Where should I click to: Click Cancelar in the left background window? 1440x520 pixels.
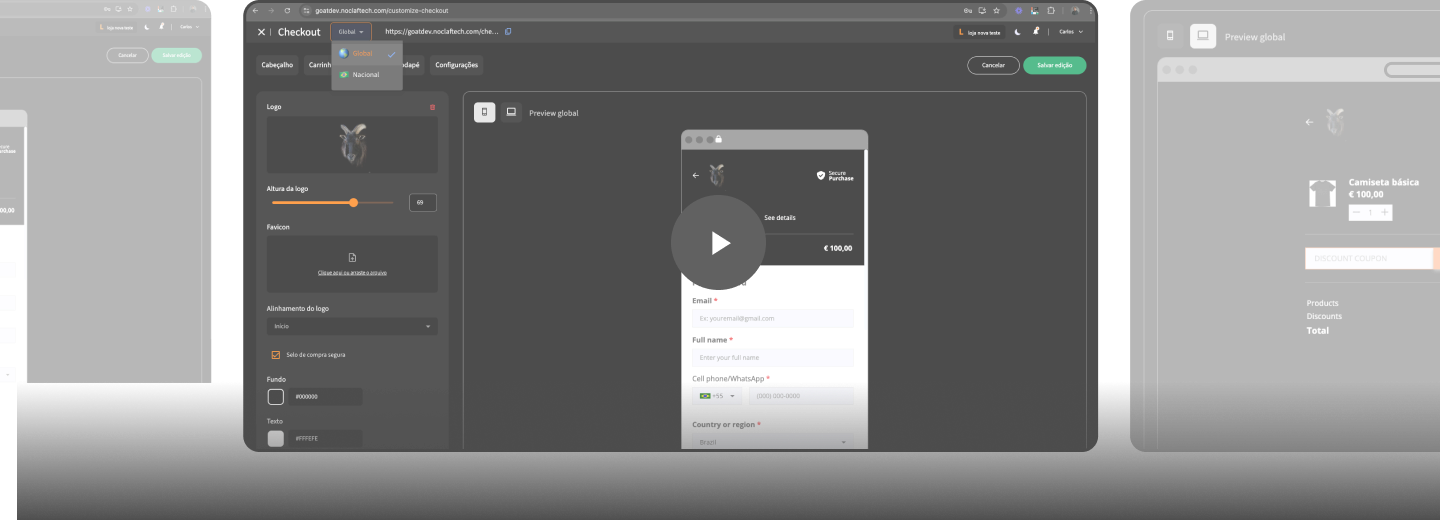(x=127, y=55)
